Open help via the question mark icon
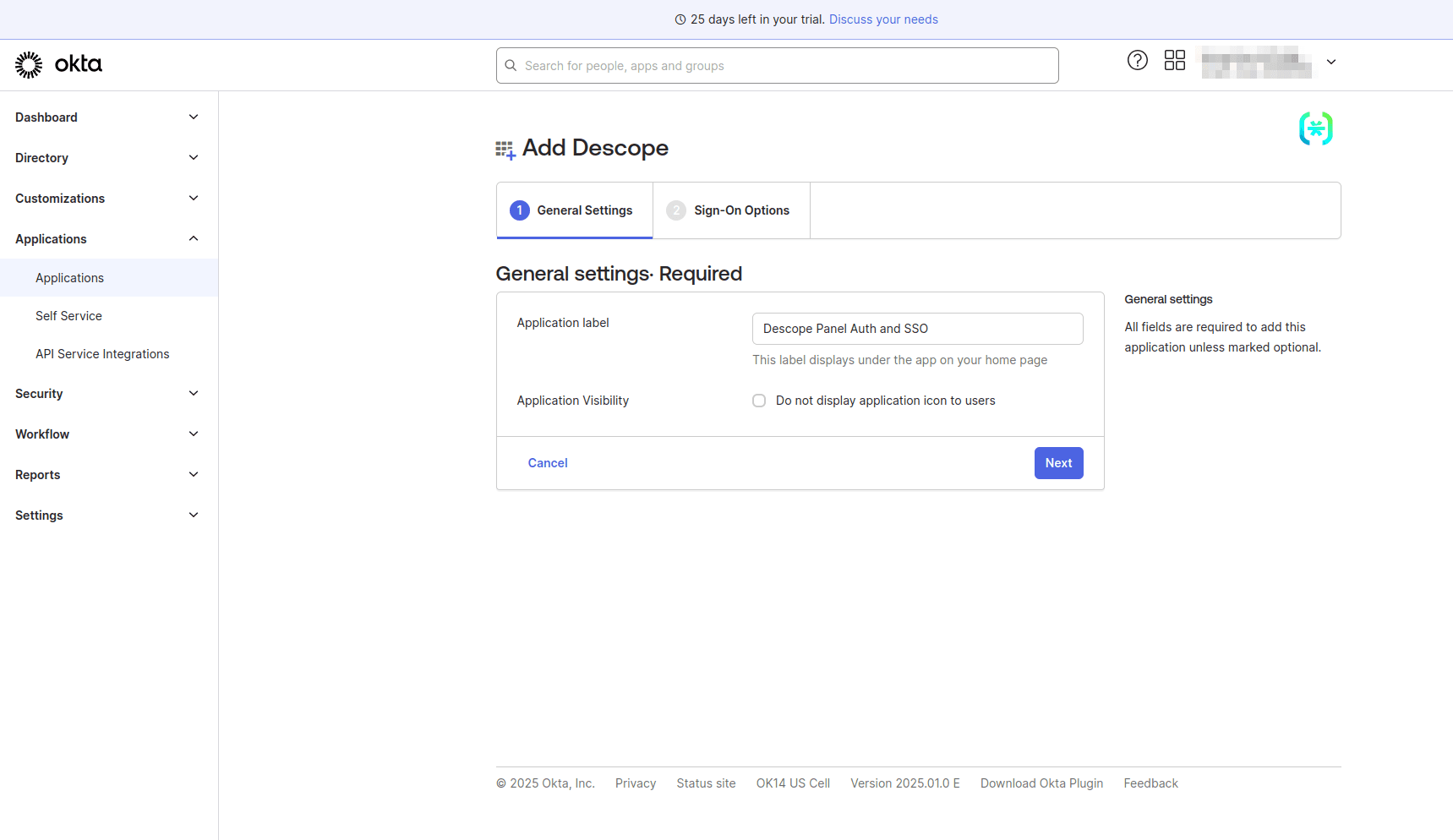1453x840 pixels. pos(1137,60)
